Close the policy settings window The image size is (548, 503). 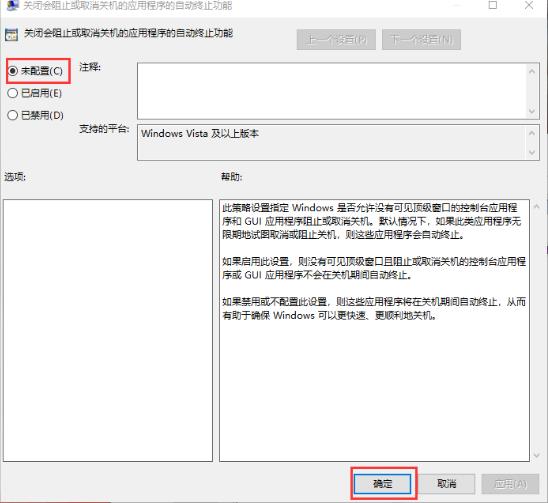point(529,5)
